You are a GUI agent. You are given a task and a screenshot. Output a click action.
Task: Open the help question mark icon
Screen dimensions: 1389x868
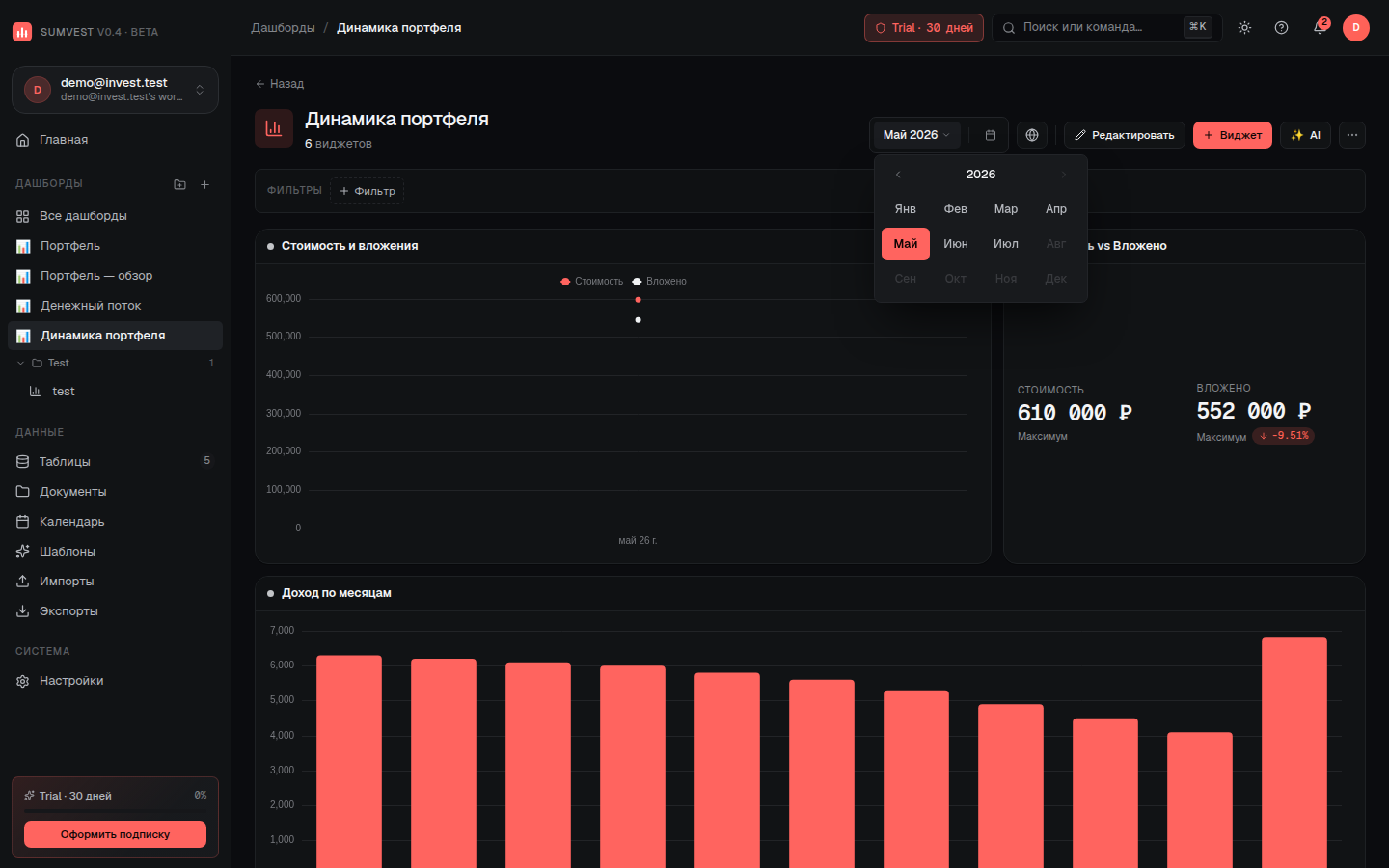click(1281, 28)
